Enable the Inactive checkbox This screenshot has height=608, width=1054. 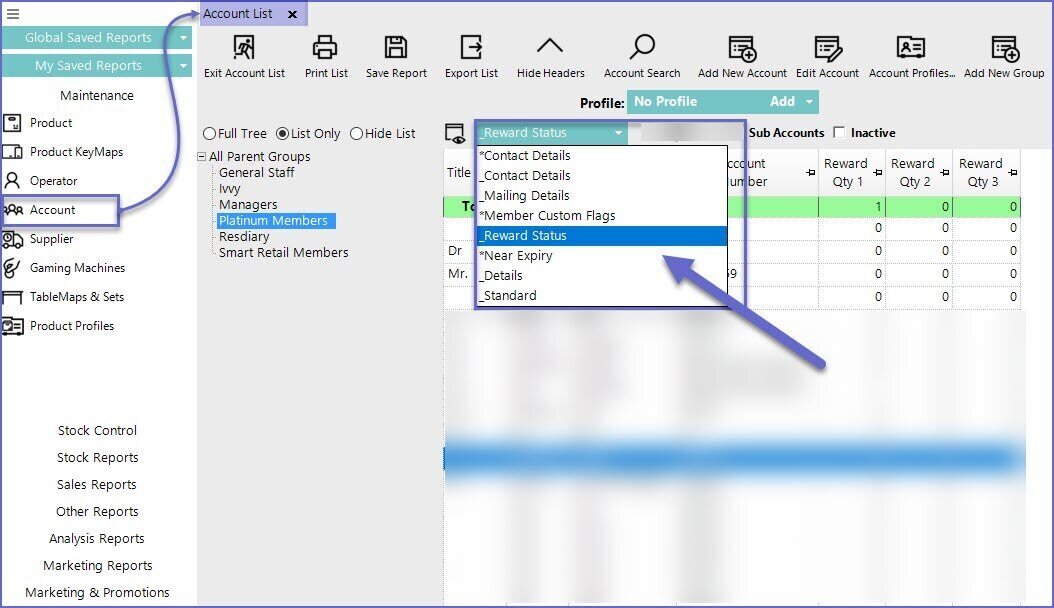840,133
